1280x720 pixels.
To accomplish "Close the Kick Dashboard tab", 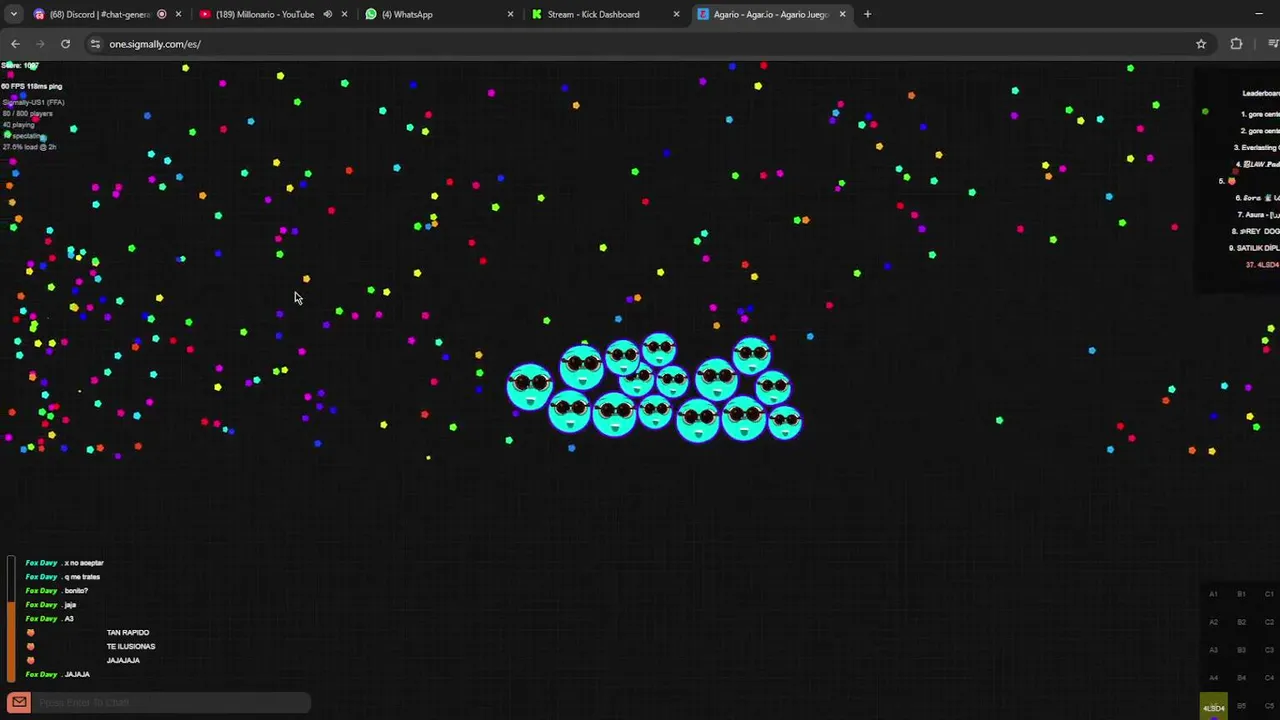I will [676, 14].
